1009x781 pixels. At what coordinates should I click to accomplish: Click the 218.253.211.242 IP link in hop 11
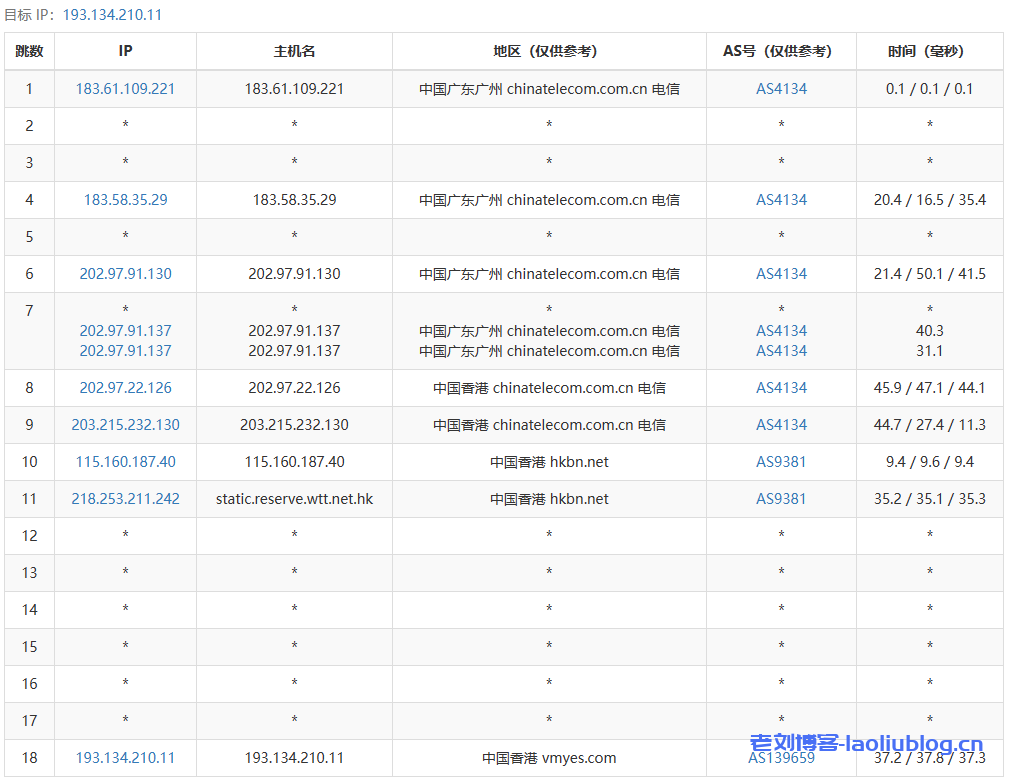[125, 499]
